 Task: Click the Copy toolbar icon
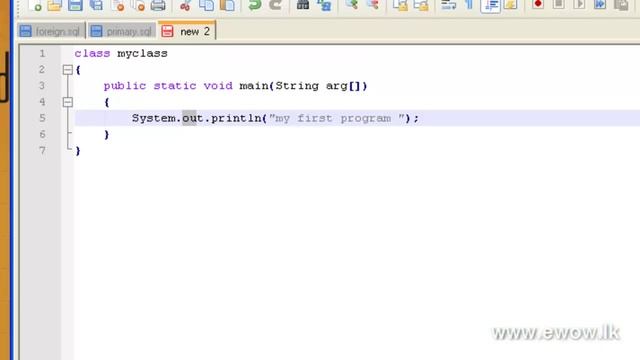tap(207, 5)
